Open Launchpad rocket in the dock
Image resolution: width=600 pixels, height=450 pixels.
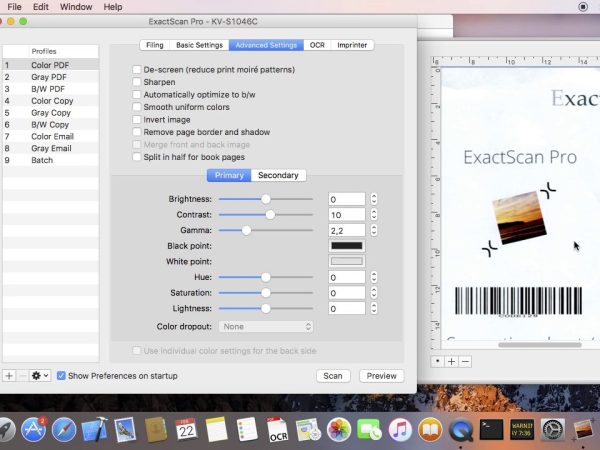pyautogui.click(x=5, y=429)
